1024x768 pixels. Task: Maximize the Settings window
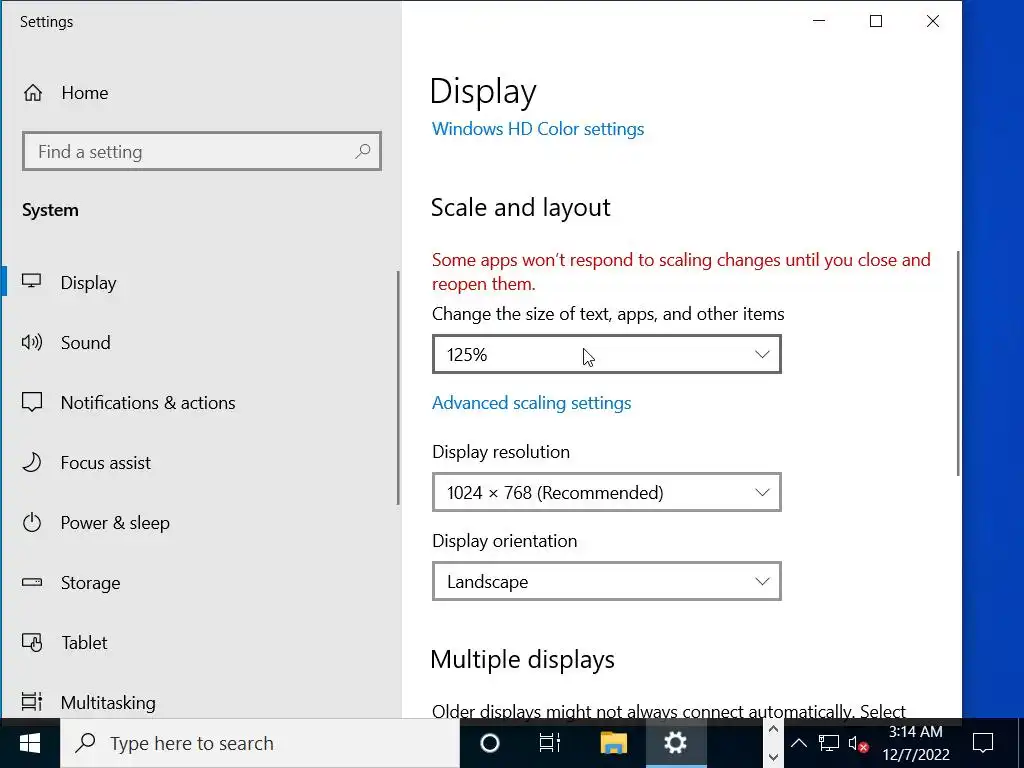click(x=876, y=21)
